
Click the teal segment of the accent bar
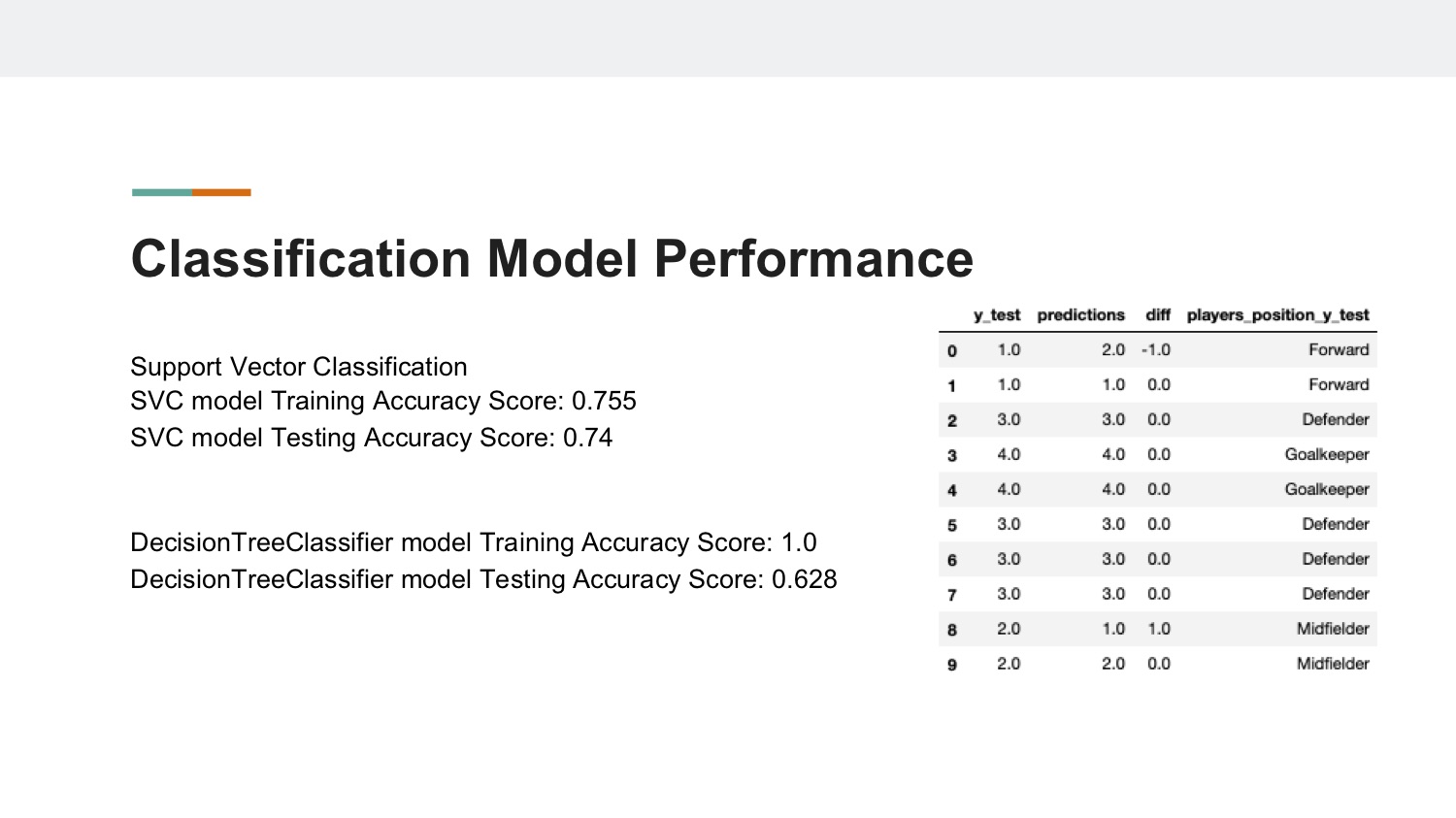(162, 192)
